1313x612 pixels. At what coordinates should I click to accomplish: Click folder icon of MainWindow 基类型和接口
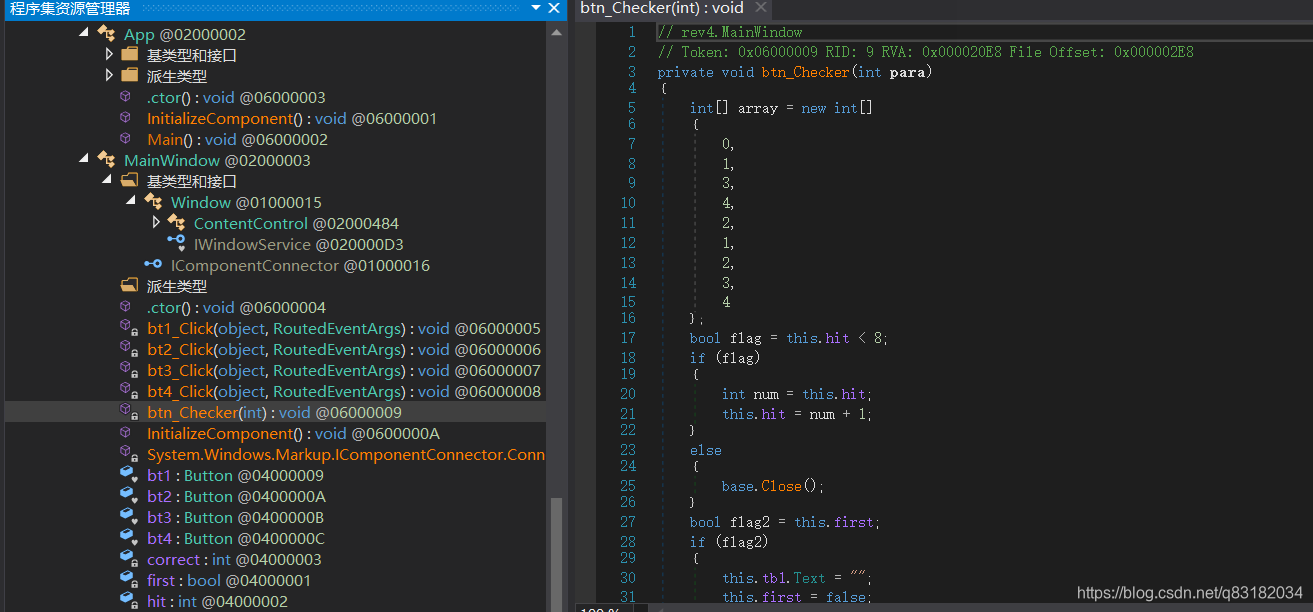129,181
